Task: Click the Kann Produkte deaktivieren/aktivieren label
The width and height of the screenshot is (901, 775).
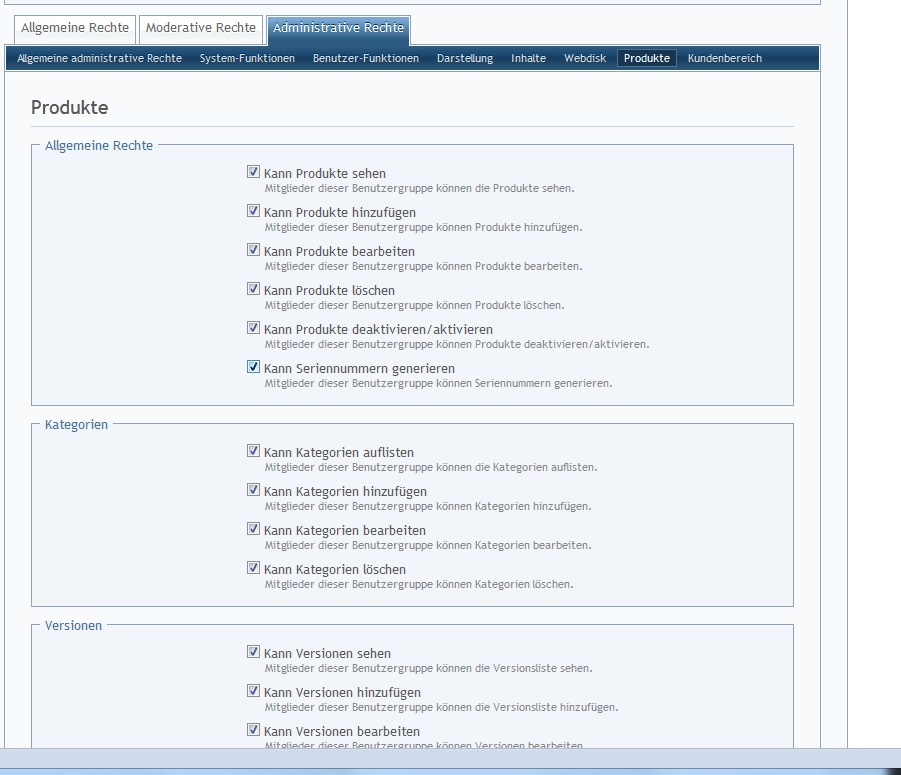Action: [378, 329]
